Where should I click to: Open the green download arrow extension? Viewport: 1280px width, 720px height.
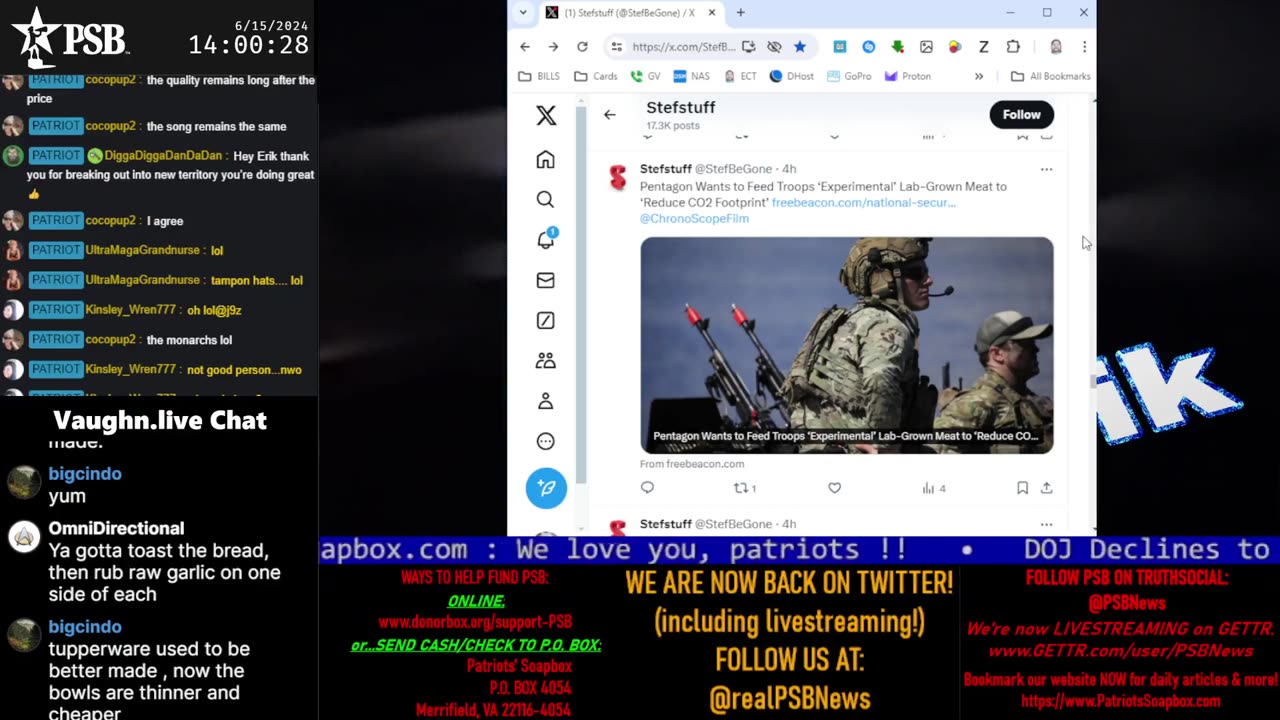pos(898,47)
